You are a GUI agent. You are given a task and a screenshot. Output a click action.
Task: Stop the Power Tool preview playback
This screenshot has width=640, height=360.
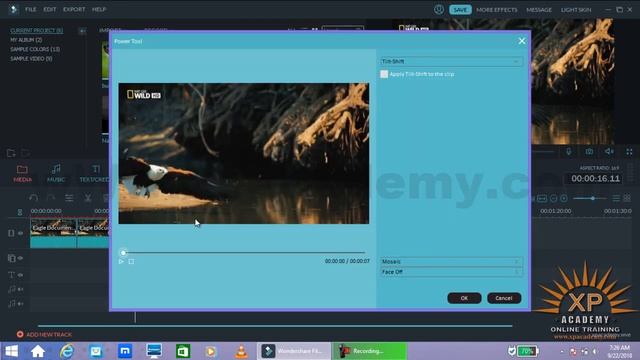[131, 261]
